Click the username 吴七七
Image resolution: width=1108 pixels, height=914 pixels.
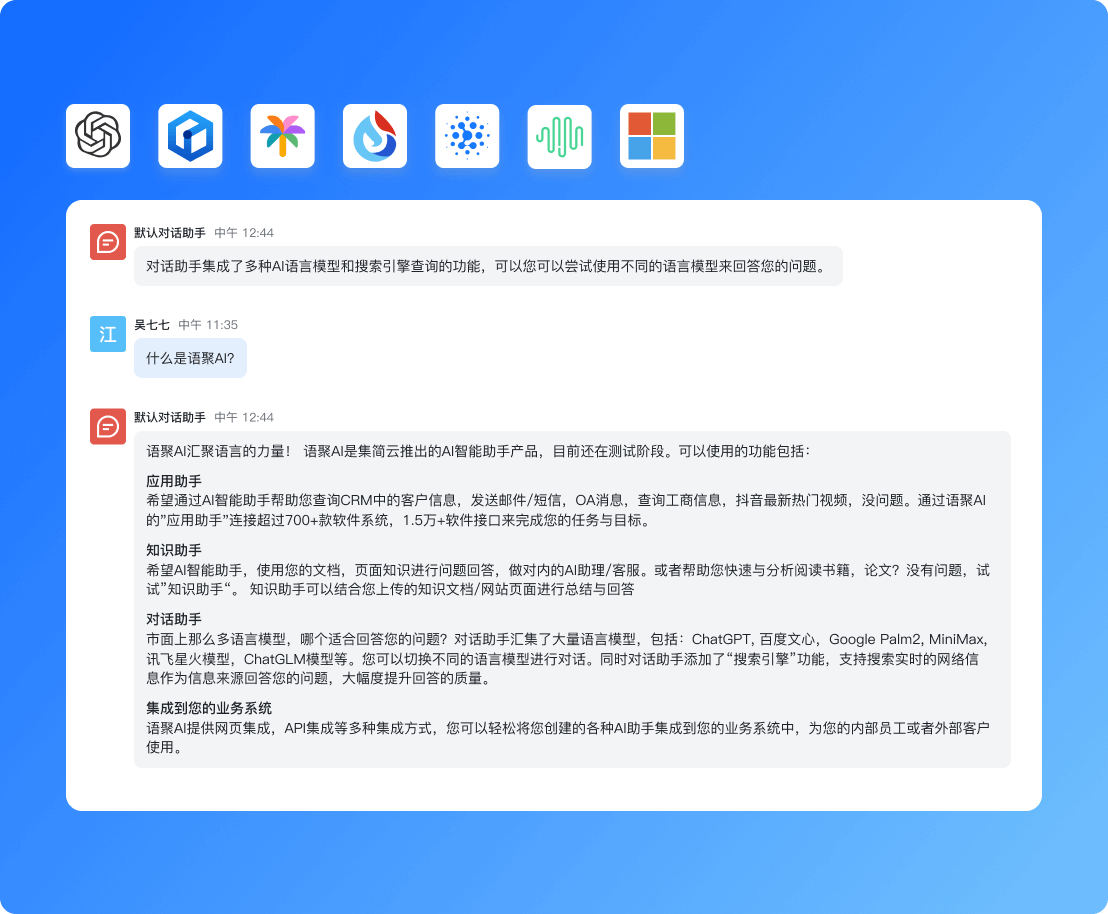tap(152, 325)
